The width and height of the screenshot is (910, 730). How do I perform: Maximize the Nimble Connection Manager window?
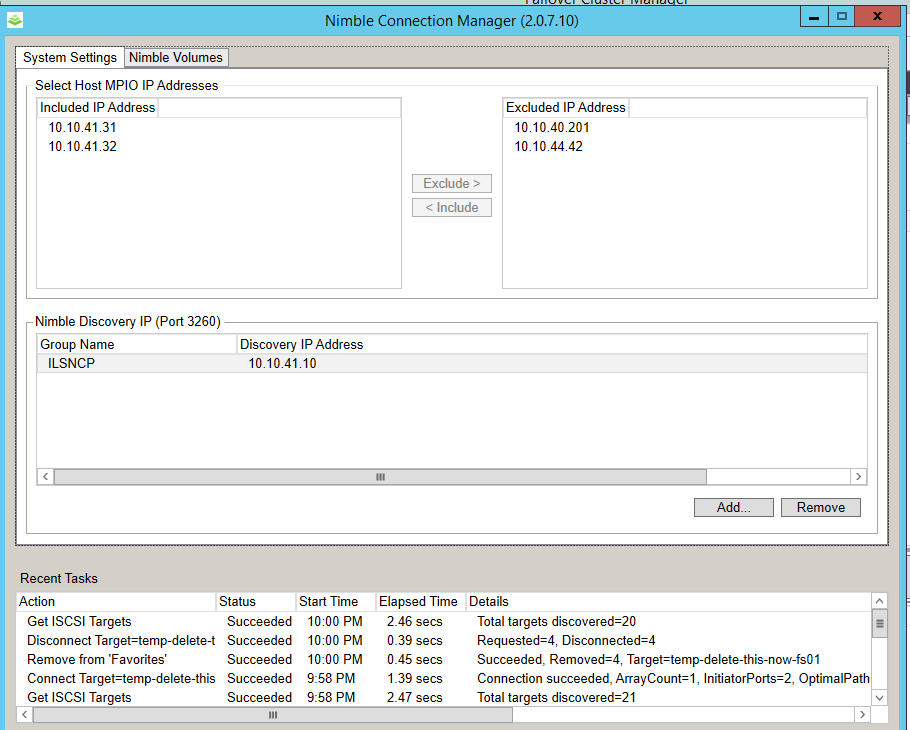[842, 17]
